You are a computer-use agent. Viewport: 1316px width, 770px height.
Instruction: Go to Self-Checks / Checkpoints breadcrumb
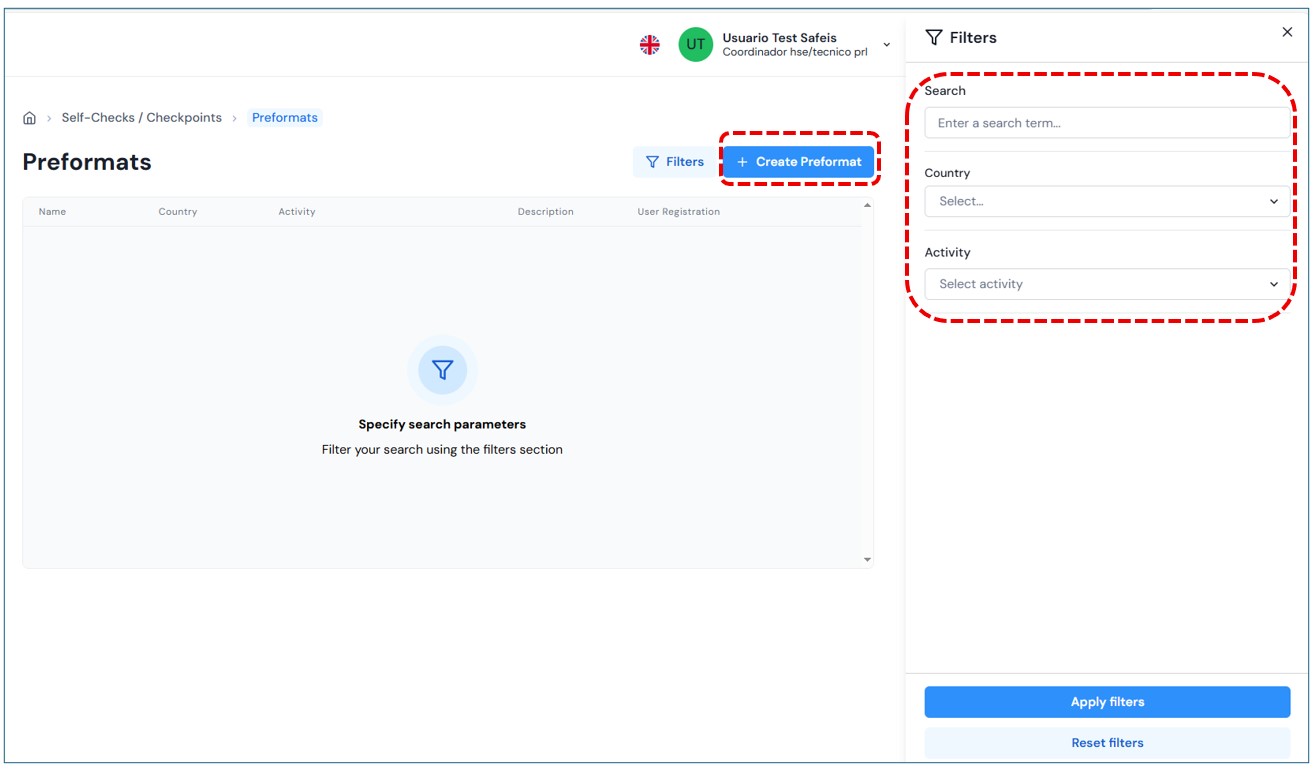coord(142,118)
